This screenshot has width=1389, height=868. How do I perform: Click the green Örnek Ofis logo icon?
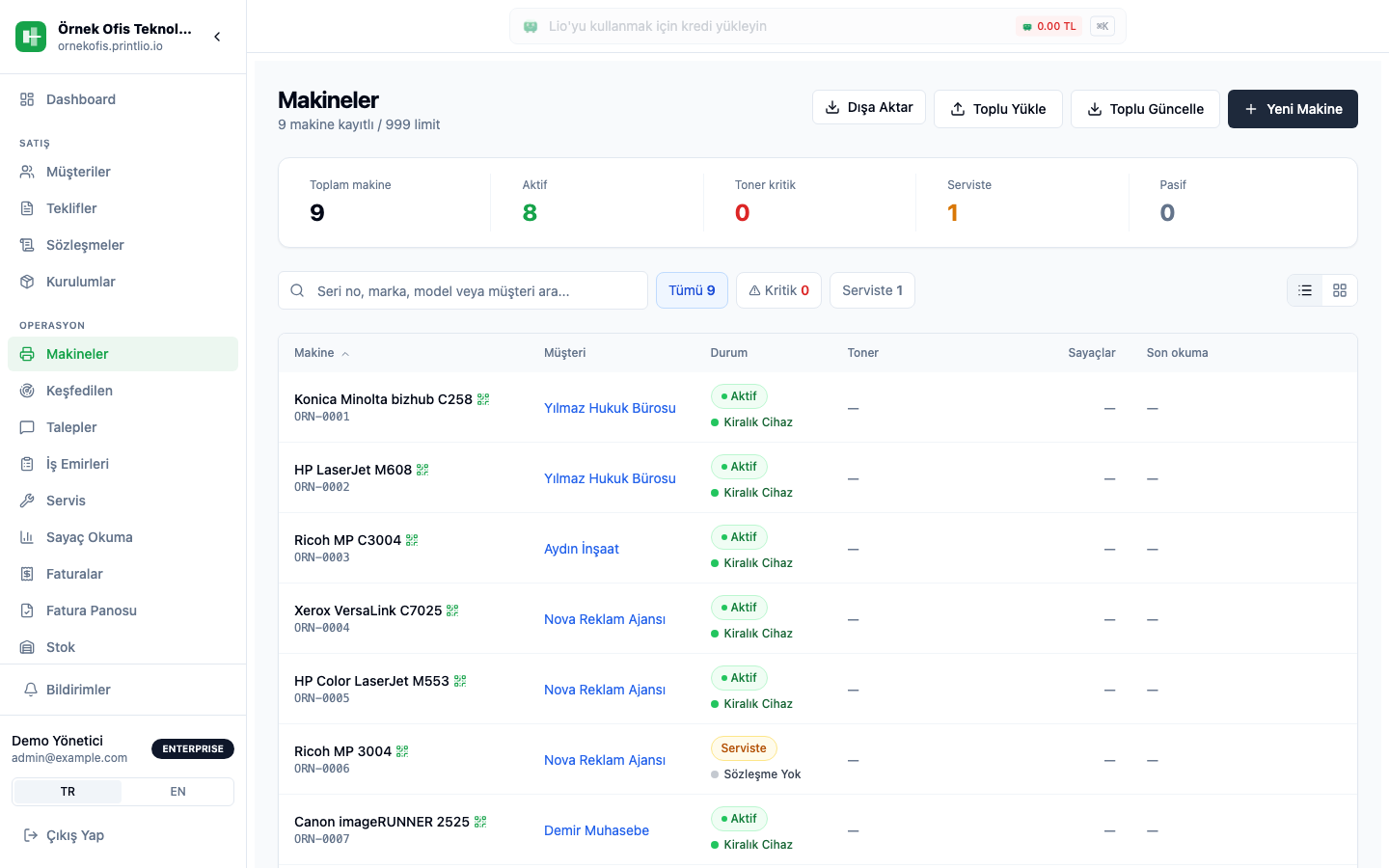[31, 37]
